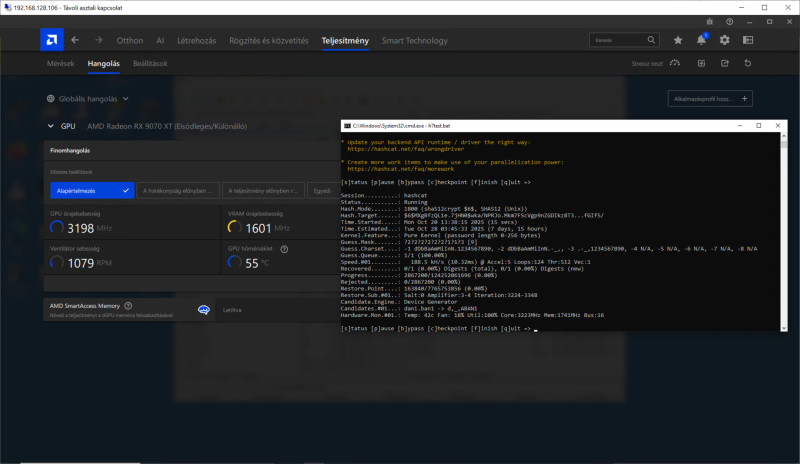
Task: Minimize the cmd.exe window
Action: (x=740, y=126)
